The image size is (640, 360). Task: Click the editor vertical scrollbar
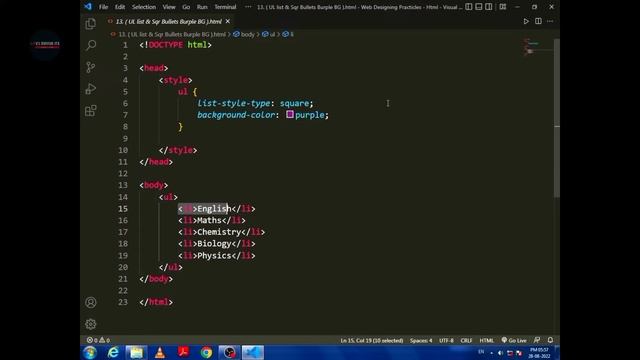point(557,118)
